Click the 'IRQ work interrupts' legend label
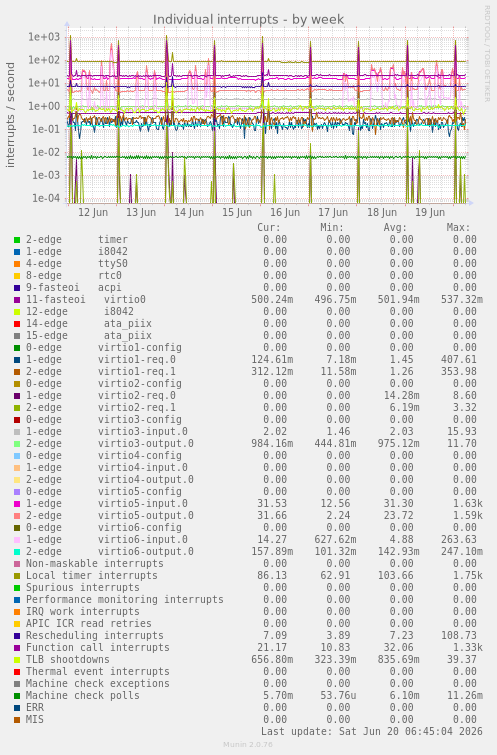Image resolution: width=497 pixels, height=755 pixels. [83, 612]
